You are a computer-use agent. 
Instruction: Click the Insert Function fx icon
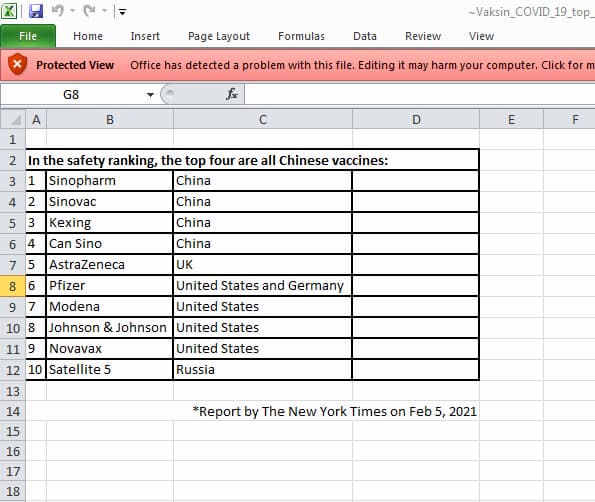(x=231, y=94)
